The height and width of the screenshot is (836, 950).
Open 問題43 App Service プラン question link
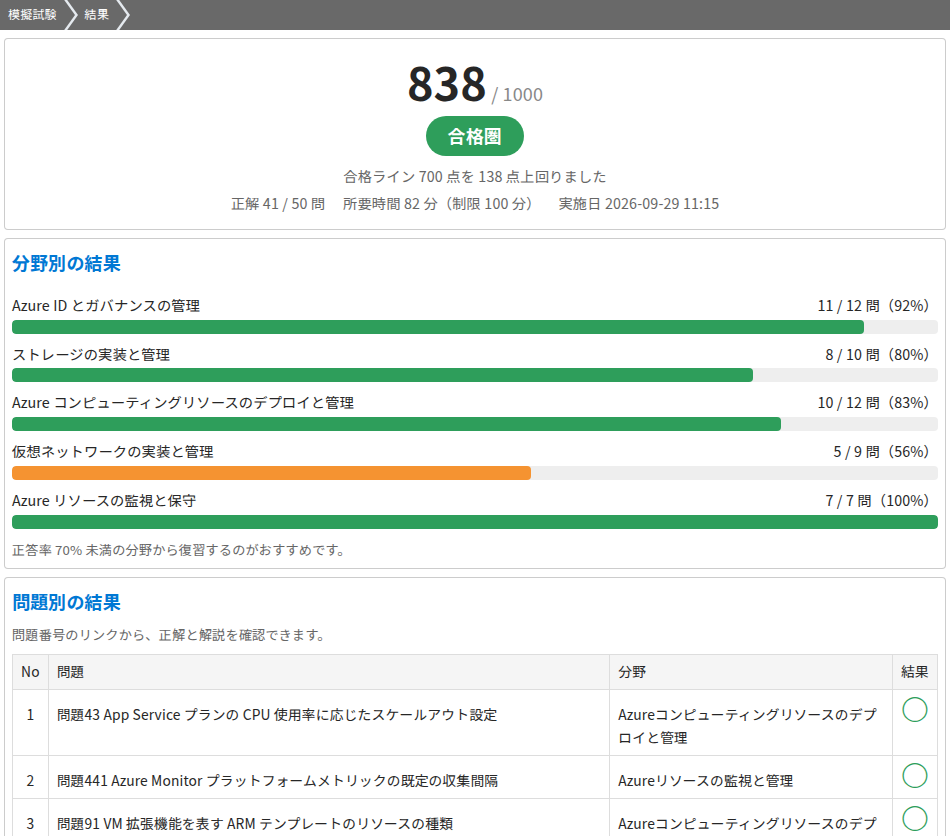(x=277, y=715)
